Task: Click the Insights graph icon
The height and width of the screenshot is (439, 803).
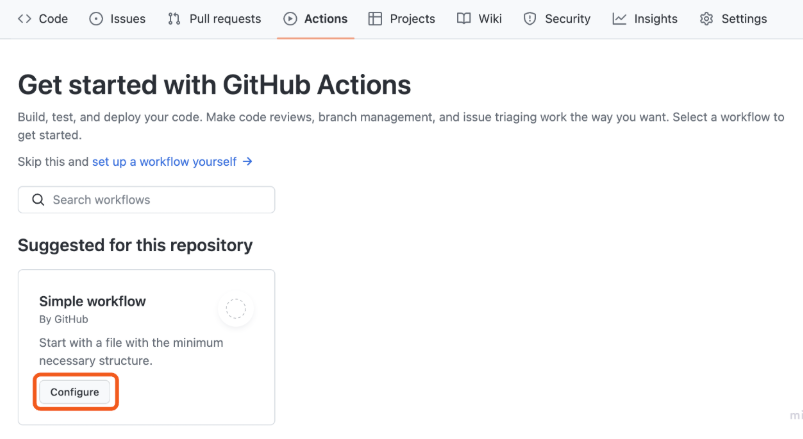Action: coord(619,19)
